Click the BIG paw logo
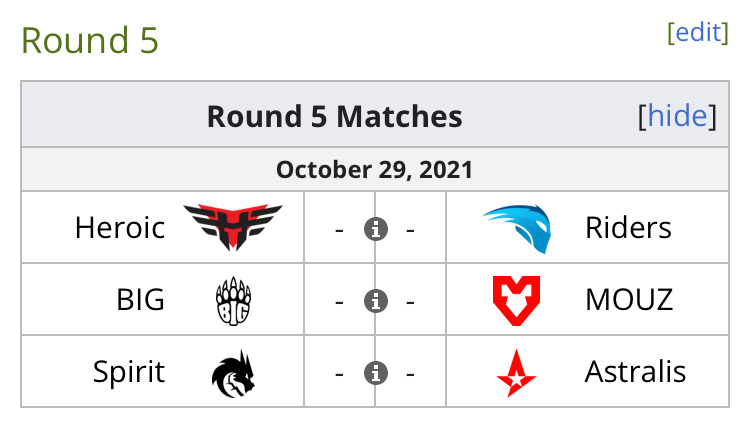The image size is (750, 441). [233, 301]
